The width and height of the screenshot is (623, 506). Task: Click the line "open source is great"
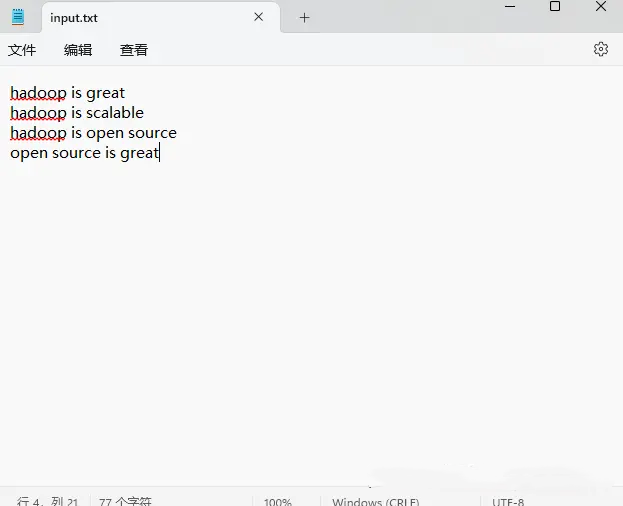coord(85,153)
